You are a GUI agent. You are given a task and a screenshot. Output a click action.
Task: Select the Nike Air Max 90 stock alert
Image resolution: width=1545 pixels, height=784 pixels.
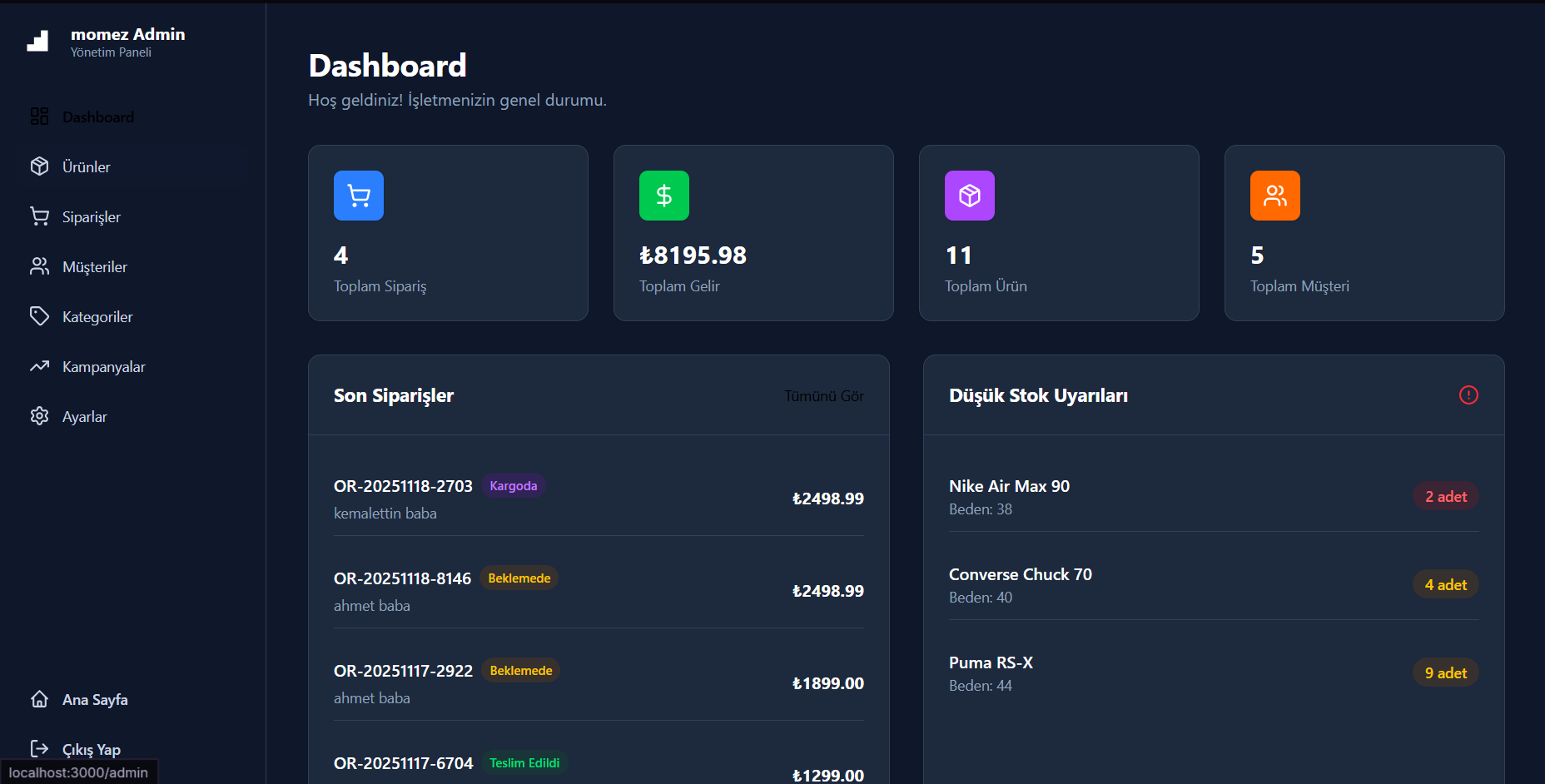[x=1009, y=487]
